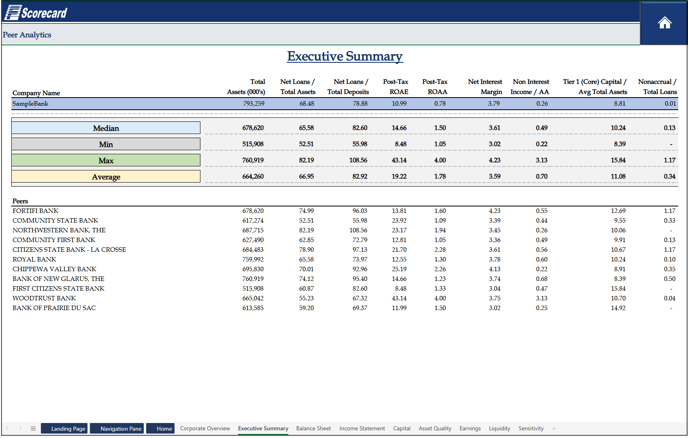Click the Executive Summary title link
The image size is (688, 438).
[344, 57]
